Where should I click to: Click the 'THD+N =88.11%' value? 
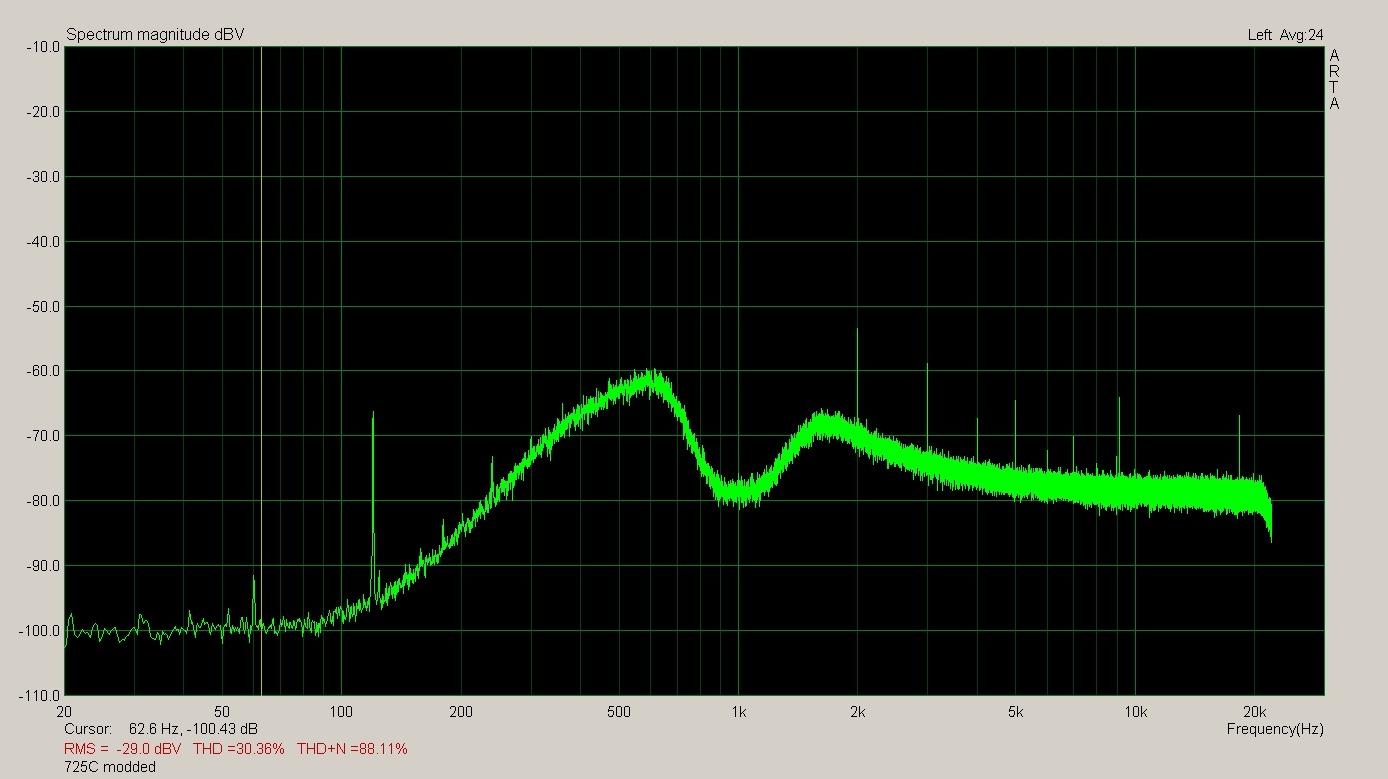pyautogui.click(x=352, y=749)
